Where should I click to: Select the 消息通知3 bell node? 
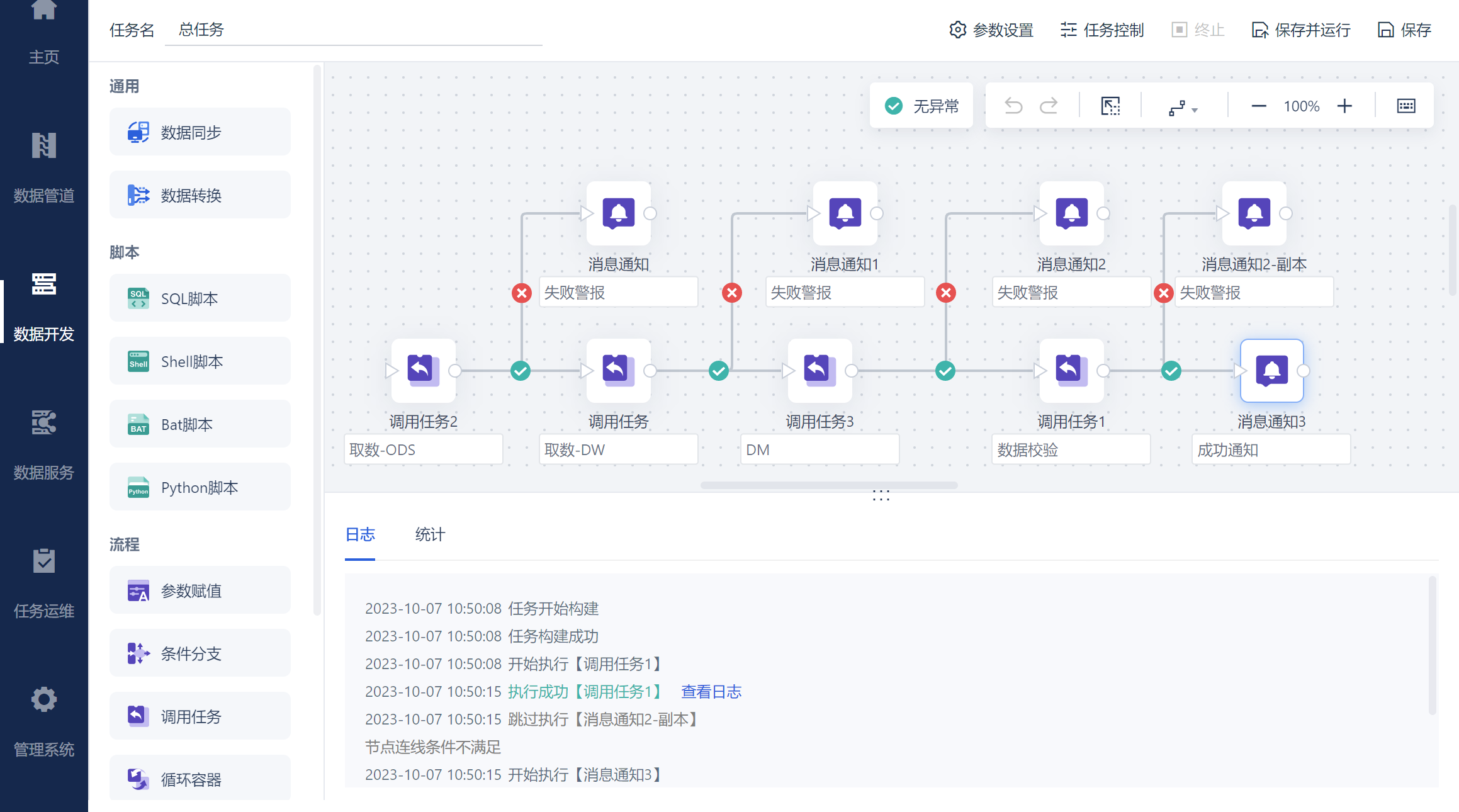1271,370
